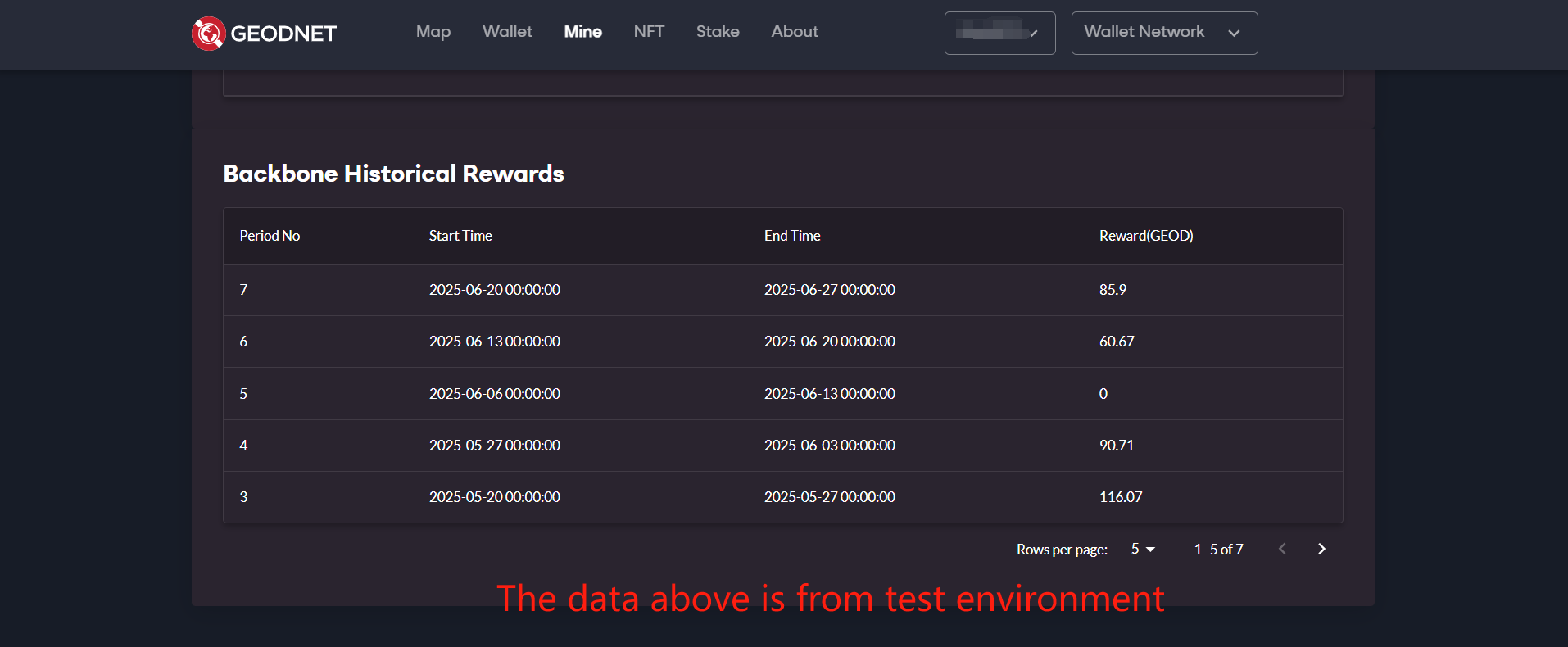The image size is (1568, 647).
Task: Click start time 2025-06-13 00:00:00
Action: click(495, 342)
